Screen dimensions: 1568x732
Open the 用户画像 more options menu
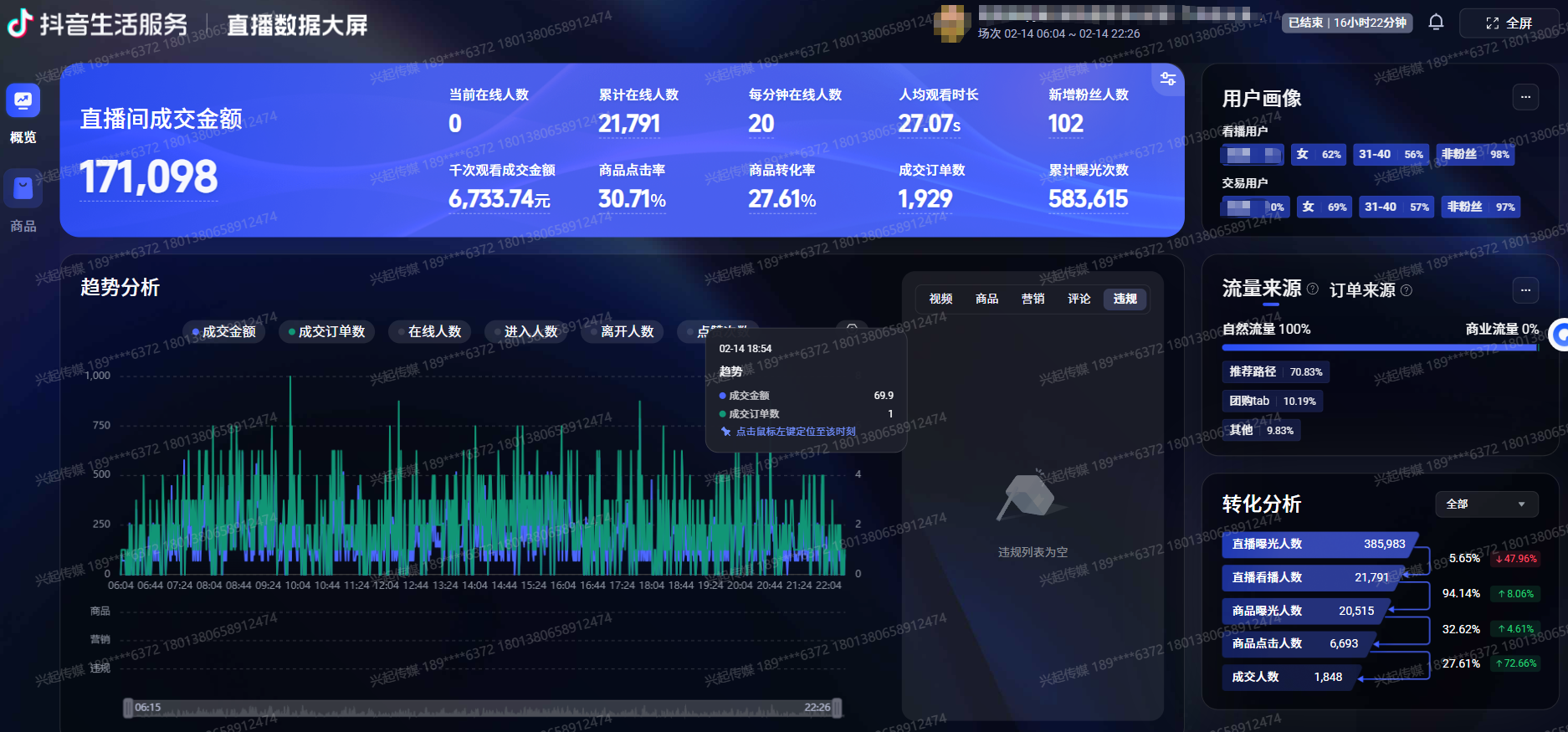(x=1525, y=97)
